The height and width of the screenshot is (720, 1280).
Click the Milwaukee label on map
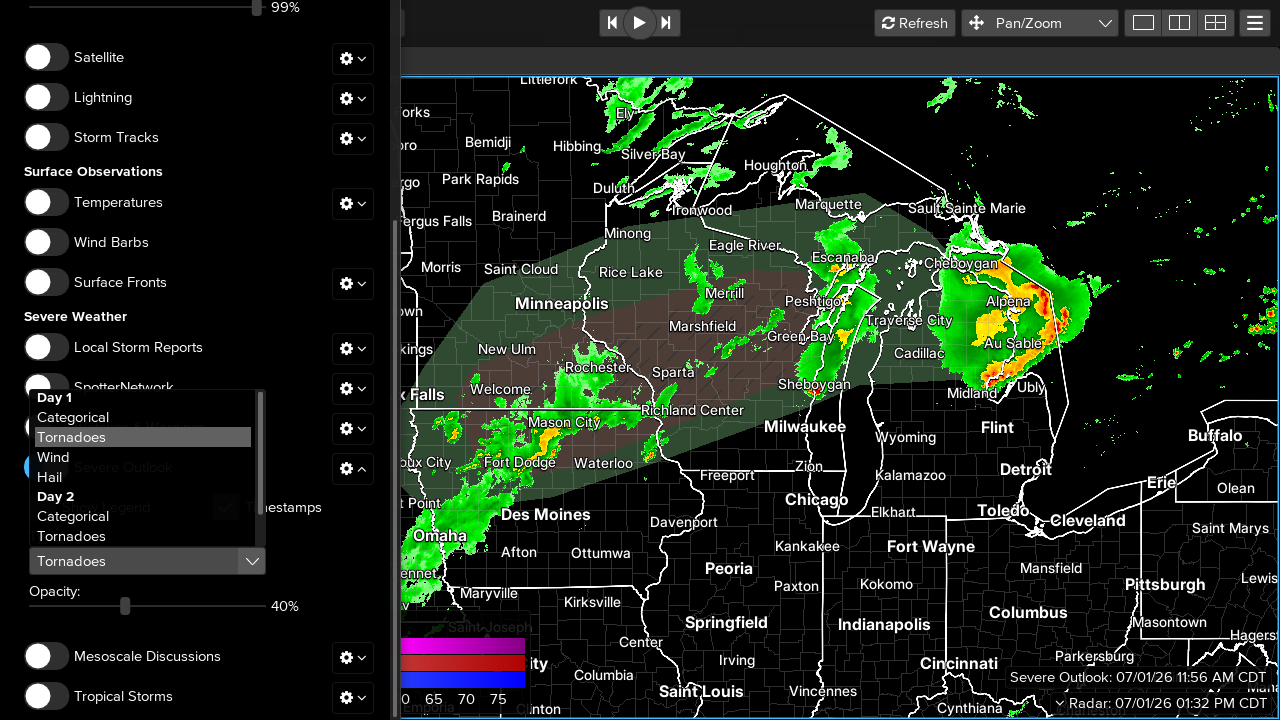point(805,427)
